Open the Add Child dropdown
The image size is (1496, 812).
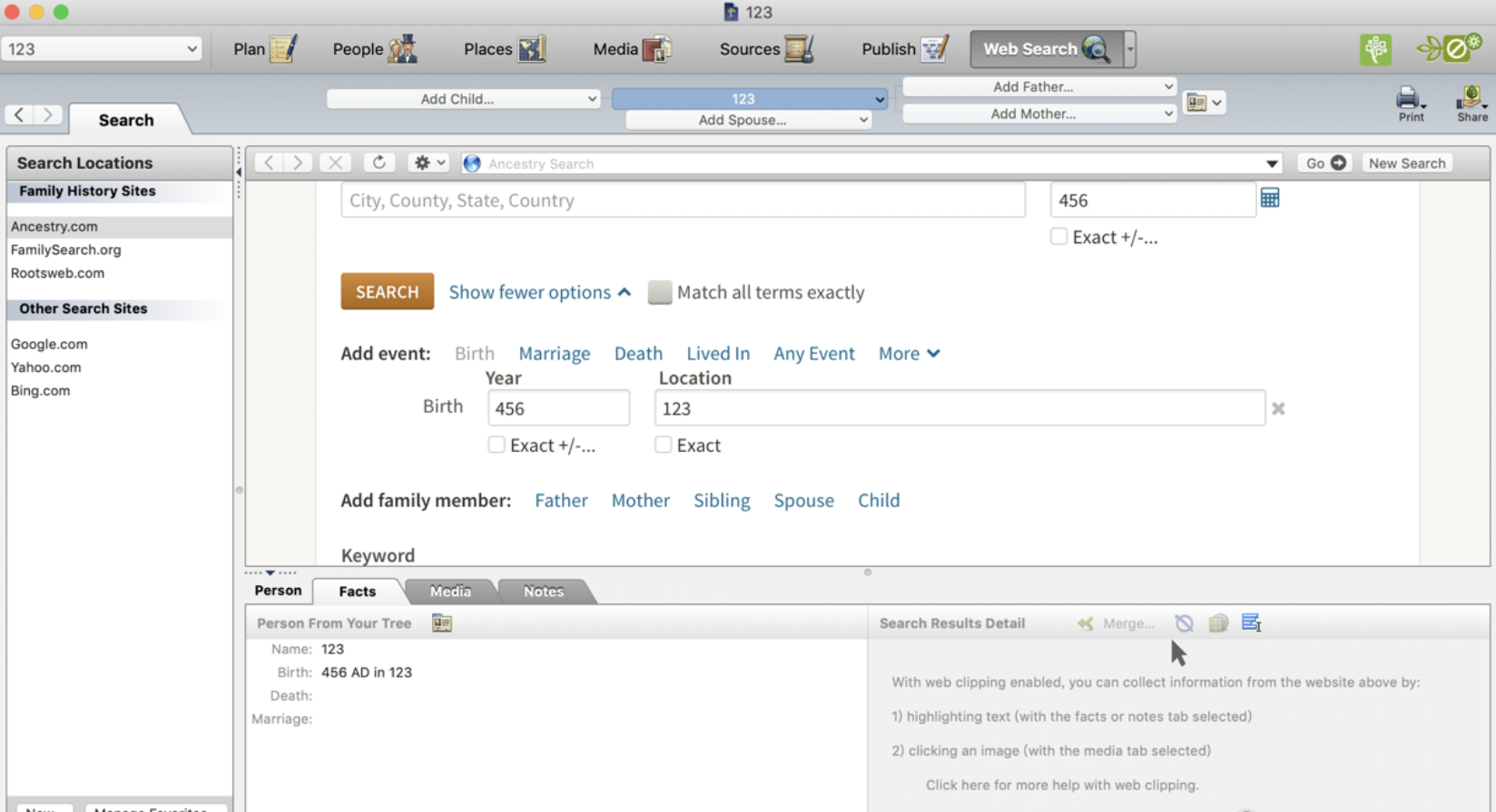[464, 99]
